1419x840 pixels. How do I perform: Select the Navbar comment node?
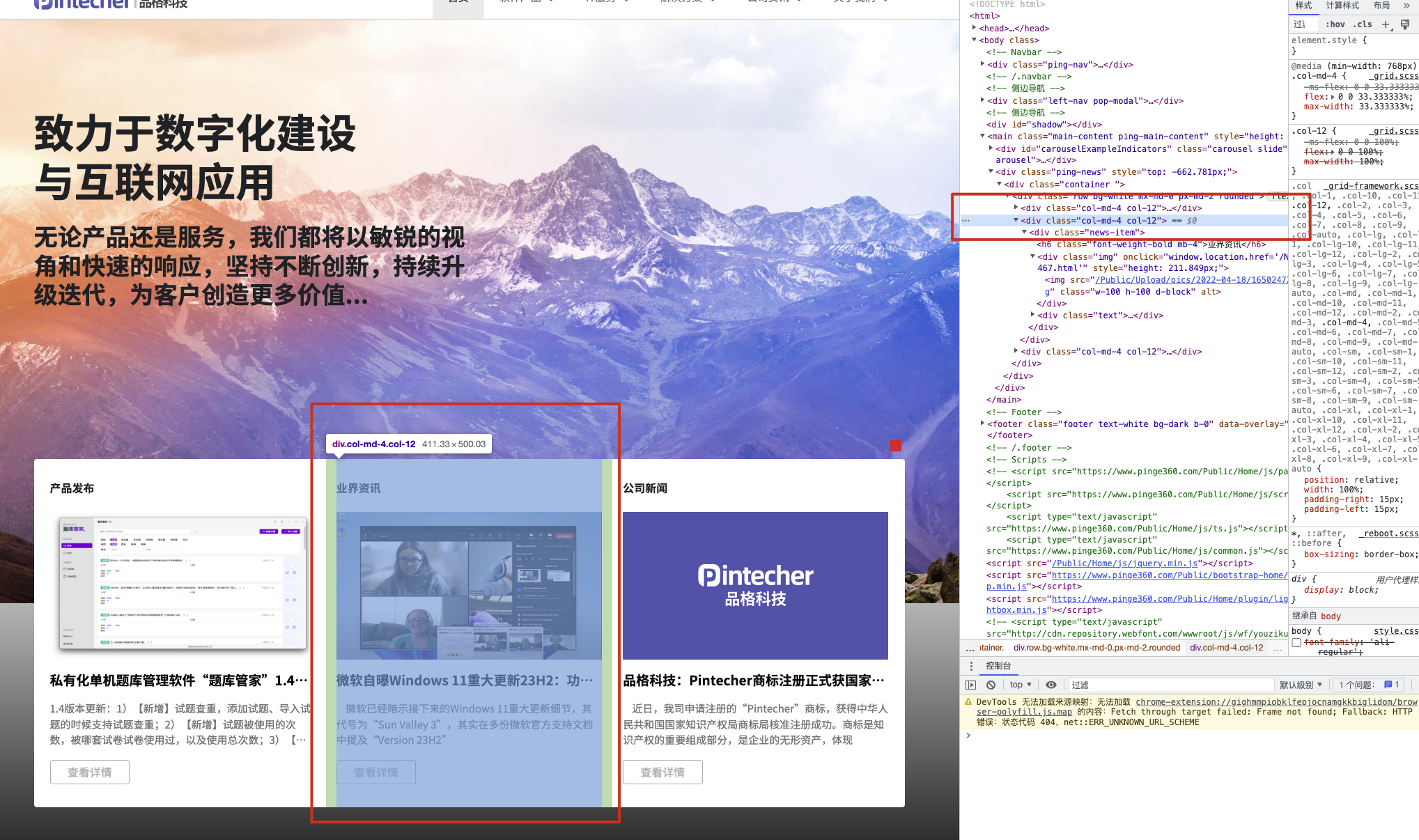pos(1024,52)
